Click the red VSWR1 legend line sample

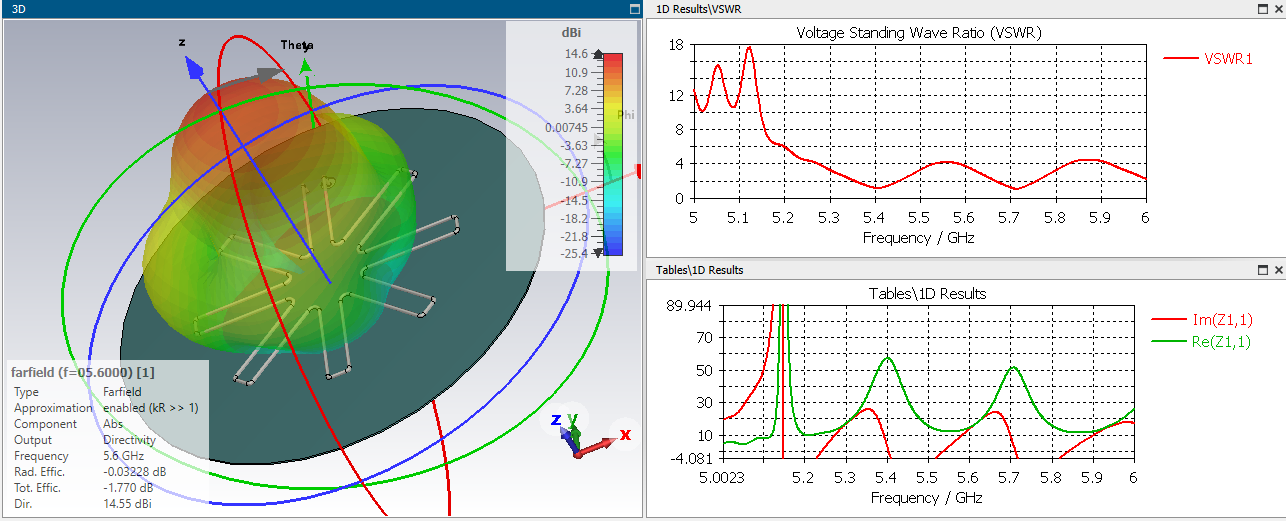tap(1180, 59)
